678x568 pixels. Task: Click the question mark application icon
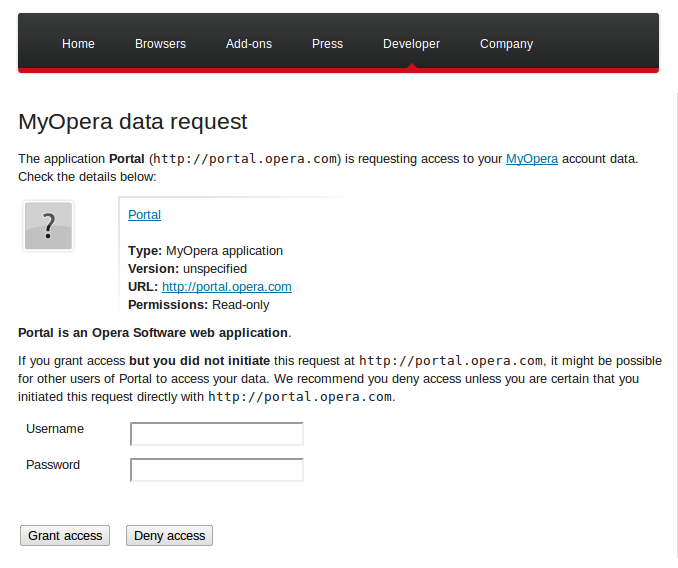click(48, 226)
